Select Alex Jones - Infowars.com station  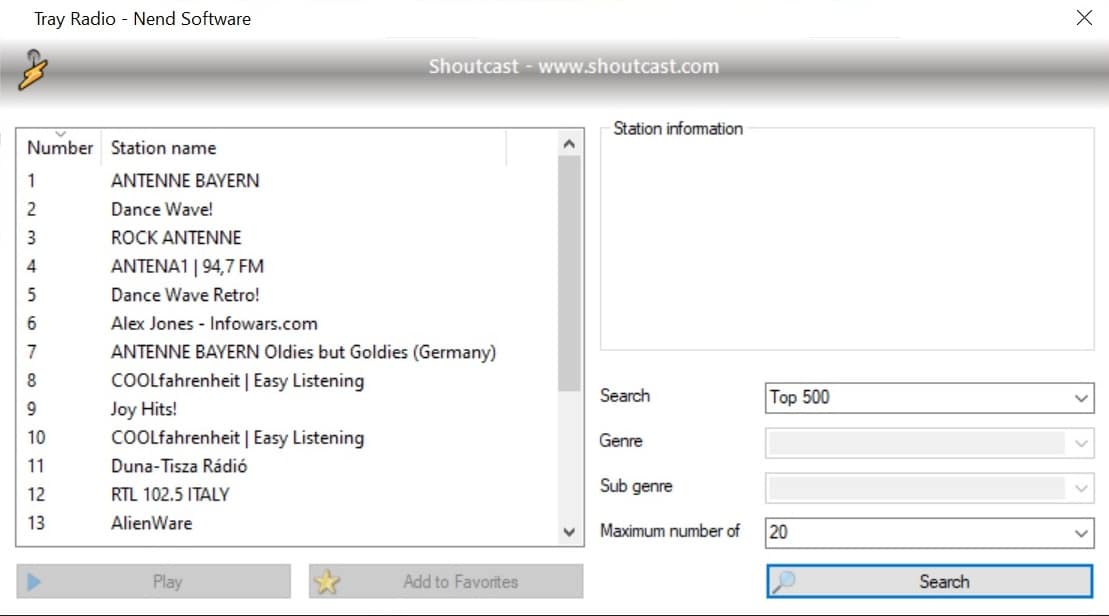click(214, 323)
